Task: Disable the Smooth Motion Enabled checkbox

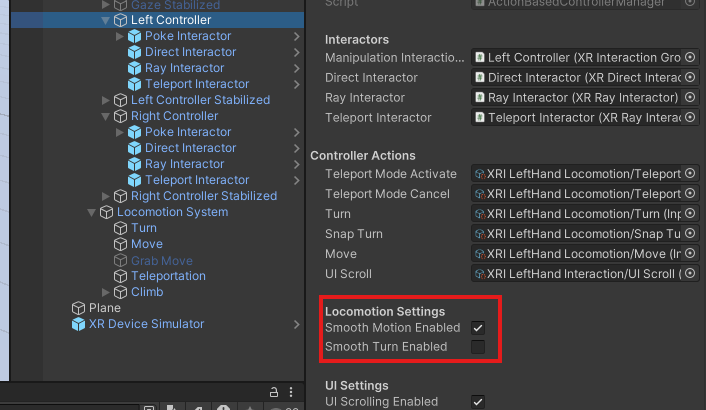Action: [478, 328]
